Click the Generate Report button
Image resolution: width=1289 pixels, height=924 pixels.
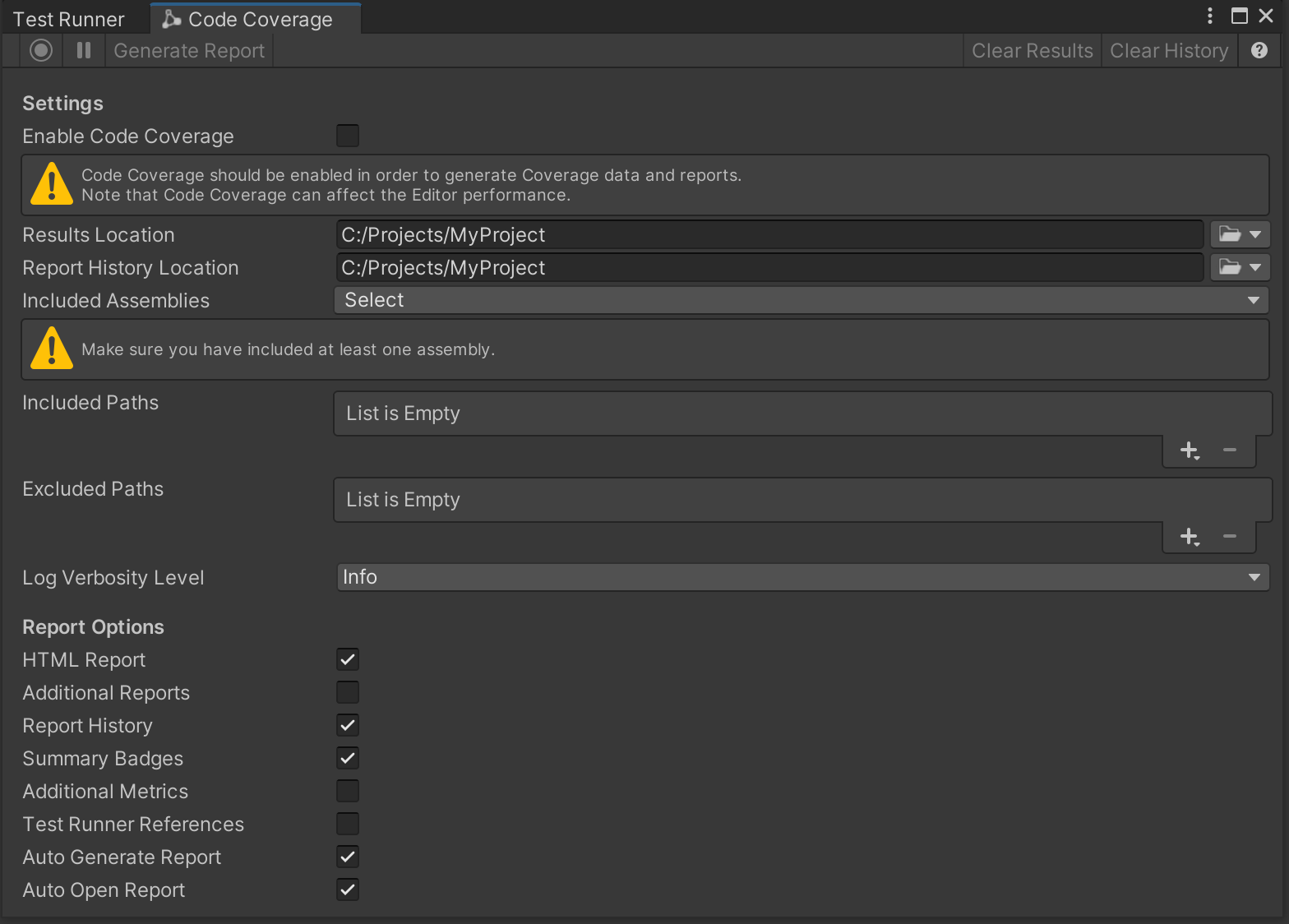189,51
